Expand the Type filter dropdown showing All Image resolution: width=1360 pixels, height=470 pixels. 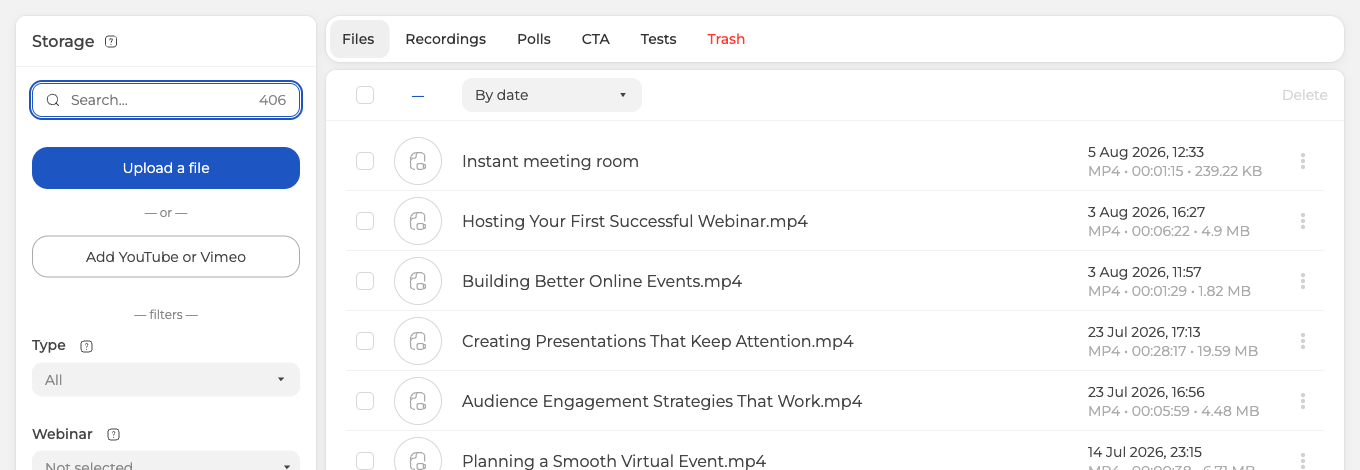[x=166, y=380]
